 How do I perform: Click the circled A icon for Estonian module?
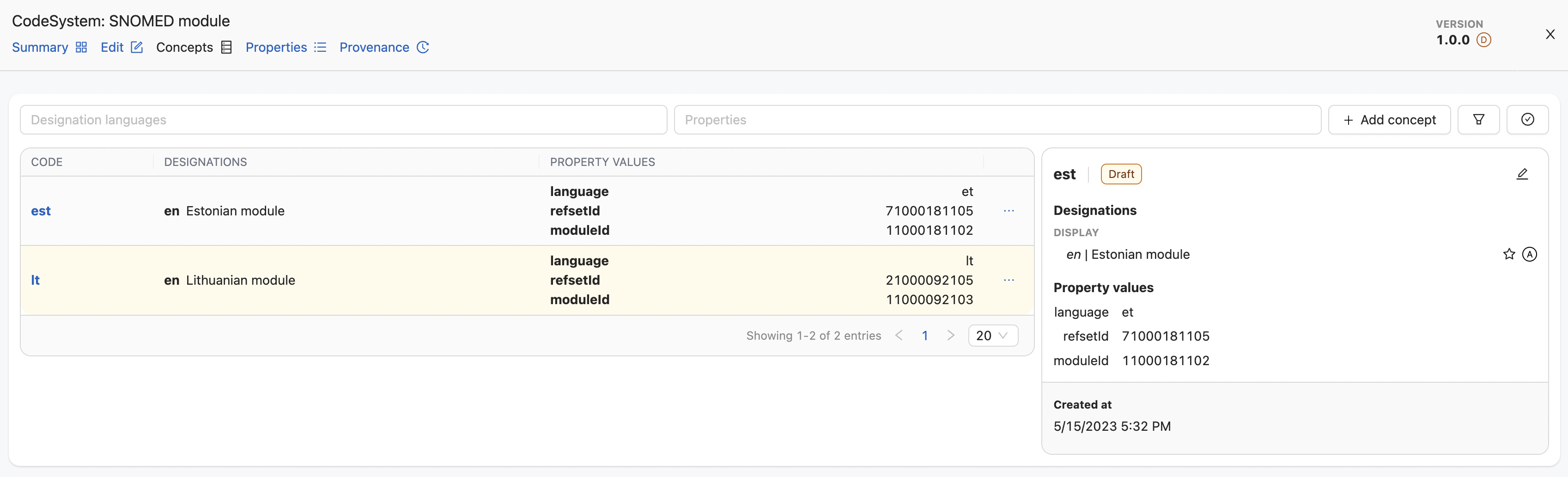tap(1530, 255)
